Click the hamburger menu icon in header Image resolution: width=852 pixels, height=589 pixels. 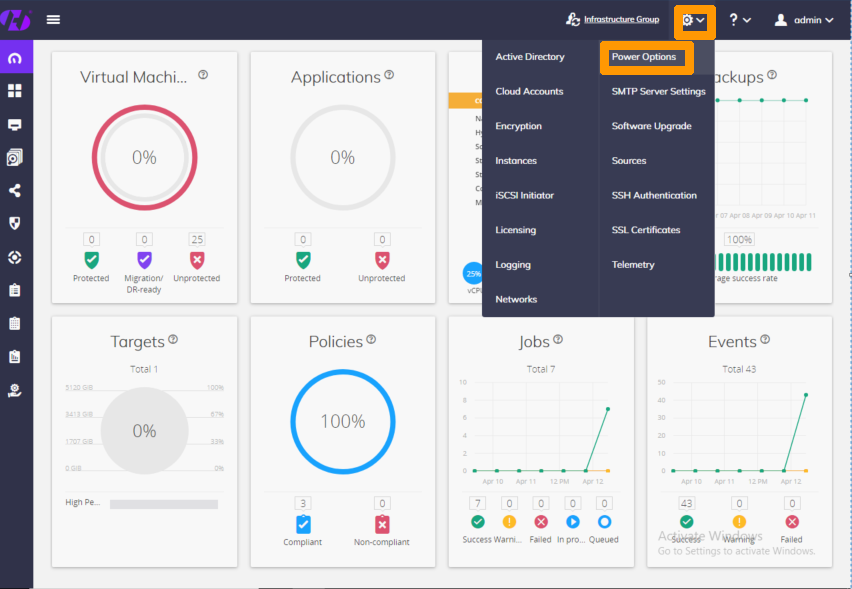(x=53, y=20)
